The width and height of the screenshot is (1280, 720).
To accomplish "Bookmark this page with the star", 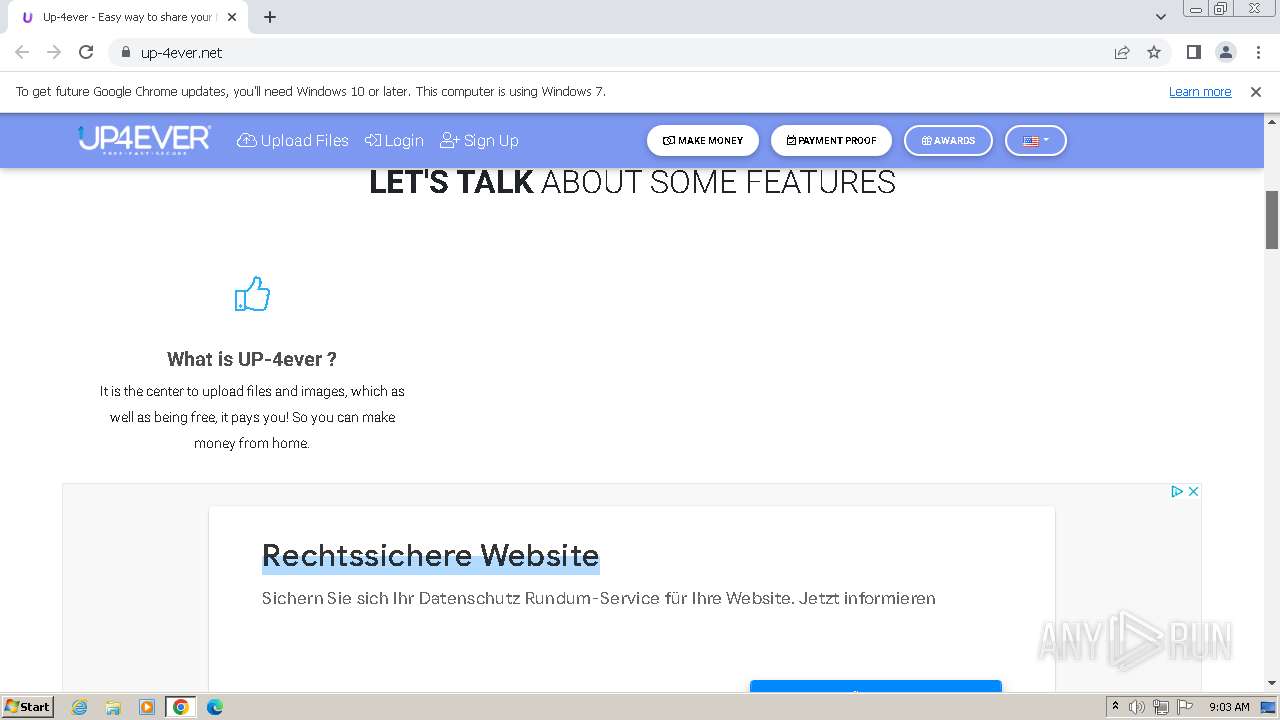I will tap(1154, 52).
